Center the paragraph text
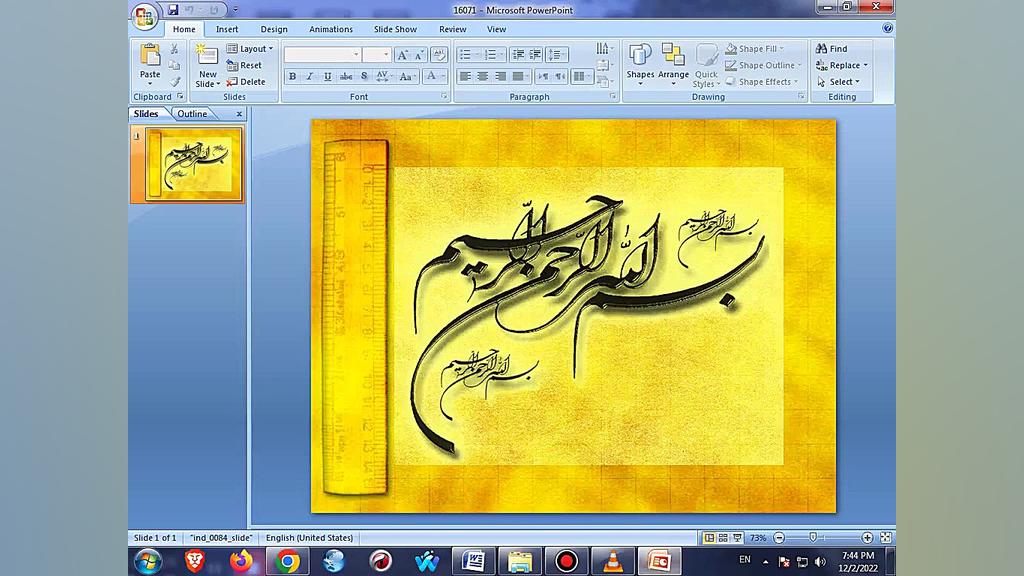 (x=483, y=76)
